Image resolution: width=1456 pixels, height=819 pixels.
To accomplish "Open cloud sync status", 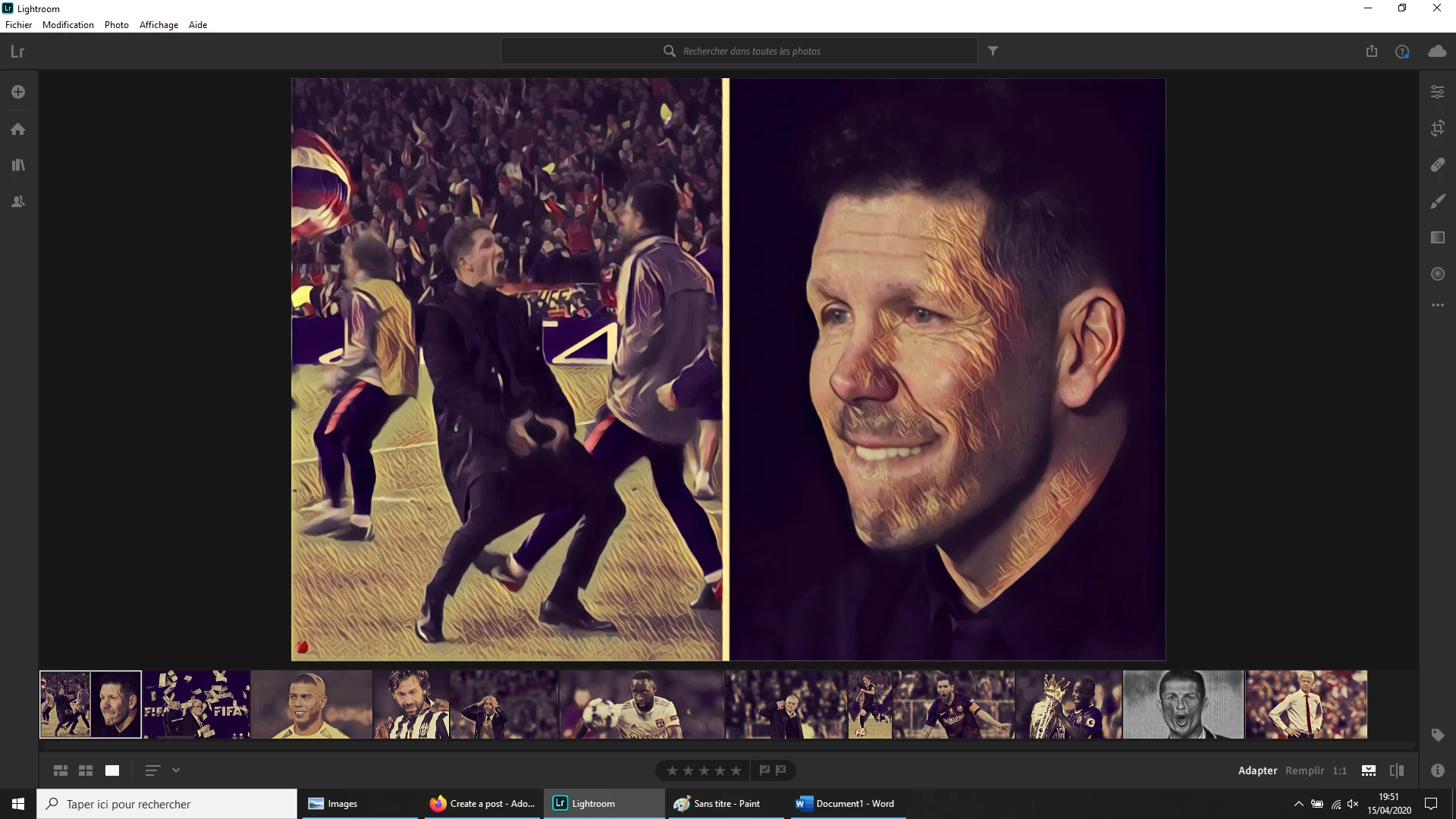I will pos(1437,51).
